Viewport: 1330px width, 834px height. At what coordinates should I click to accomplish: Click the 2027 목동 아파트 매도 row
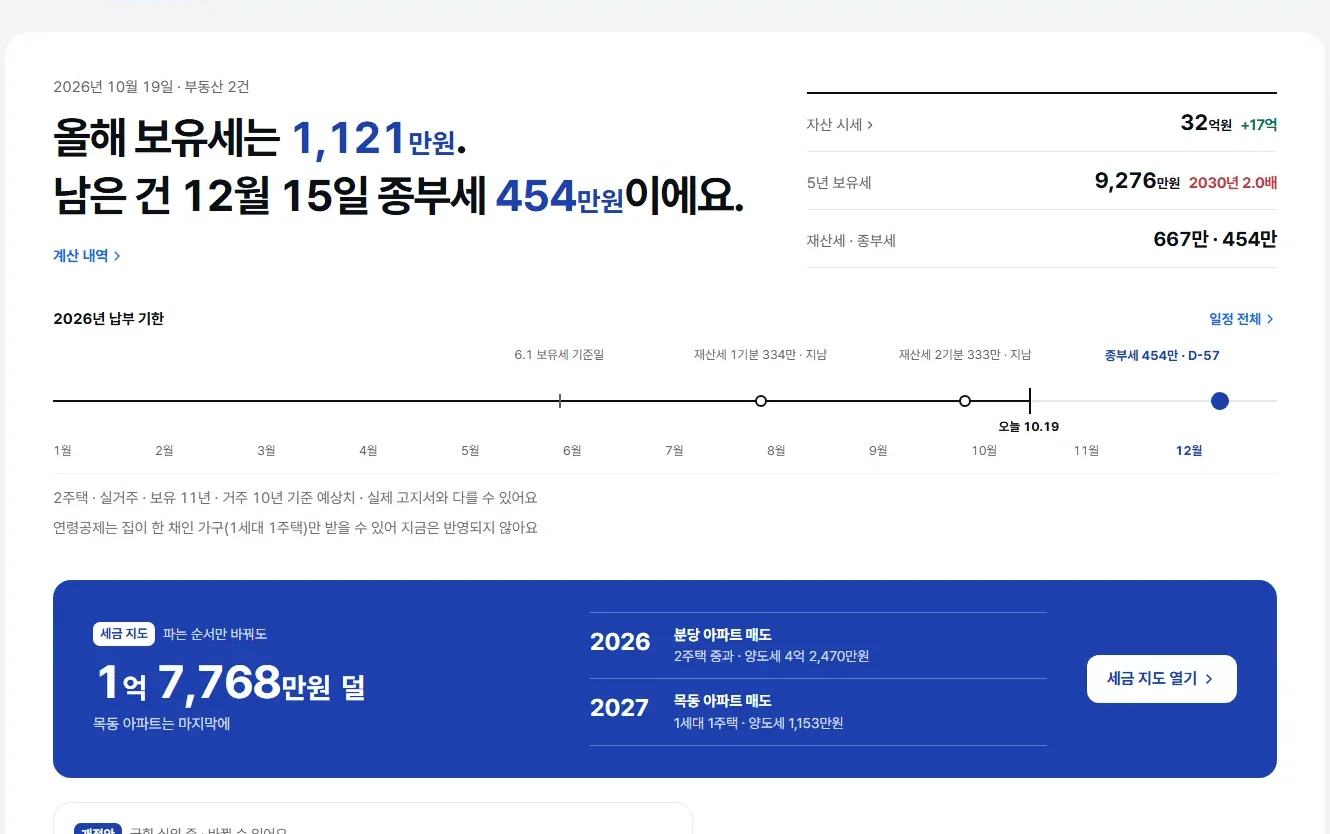tap(818, 713)
